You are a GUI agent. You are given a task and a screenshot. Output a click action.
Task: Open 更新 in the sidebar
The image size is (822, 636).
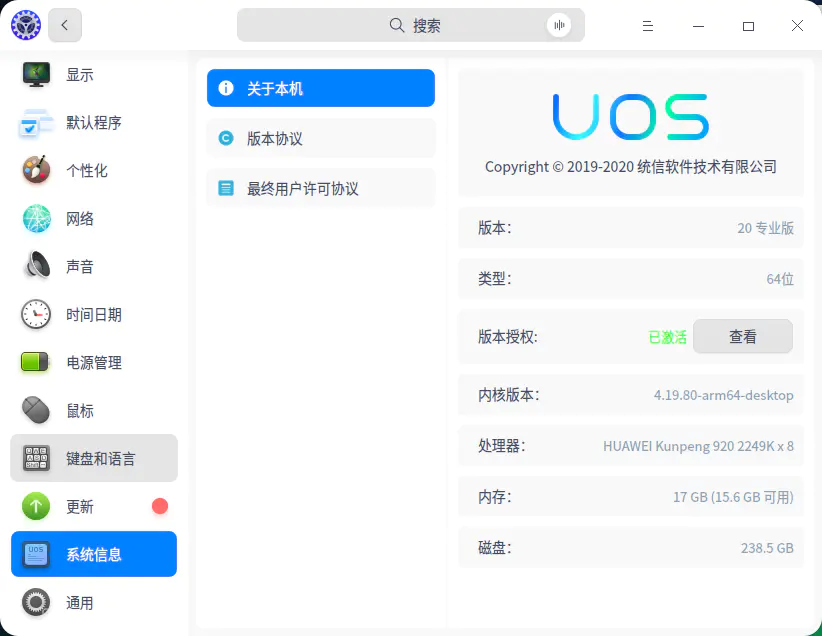coord(94,506)
